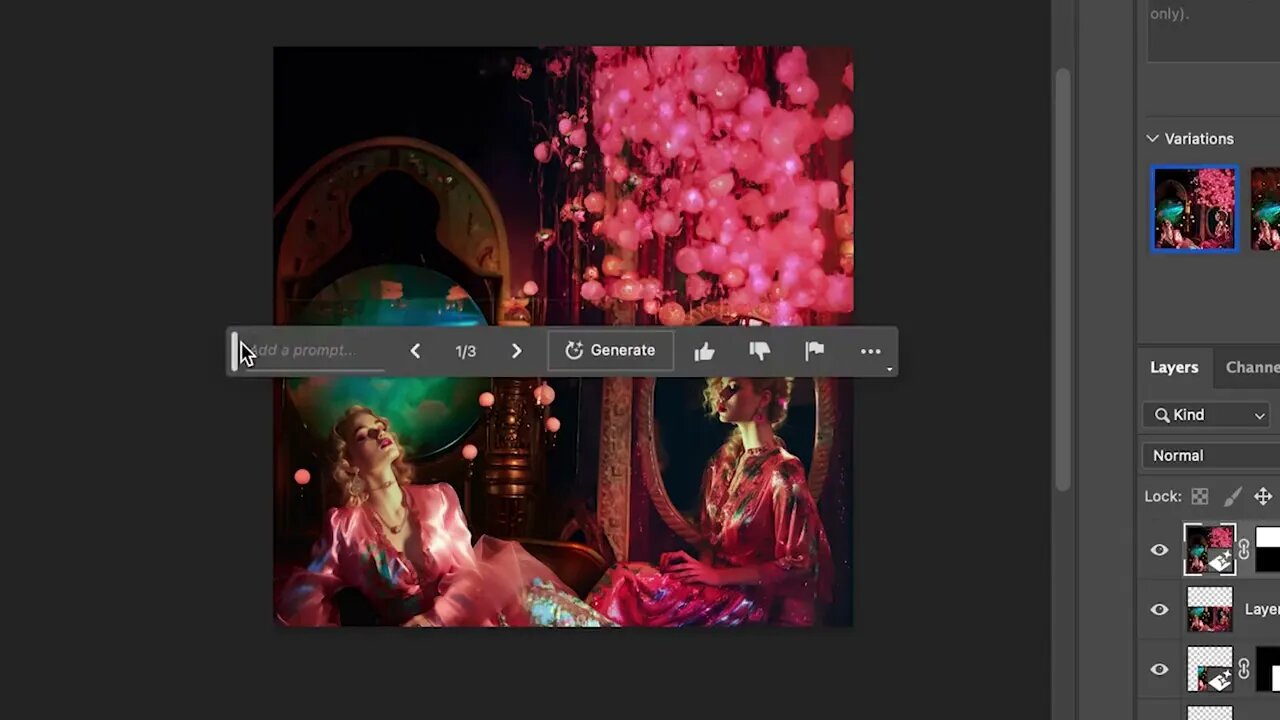Viewport: 1280px width, 720px height.
Task: Go to previous generated variation
Action: pyautogui.click(x=415, y=351)
